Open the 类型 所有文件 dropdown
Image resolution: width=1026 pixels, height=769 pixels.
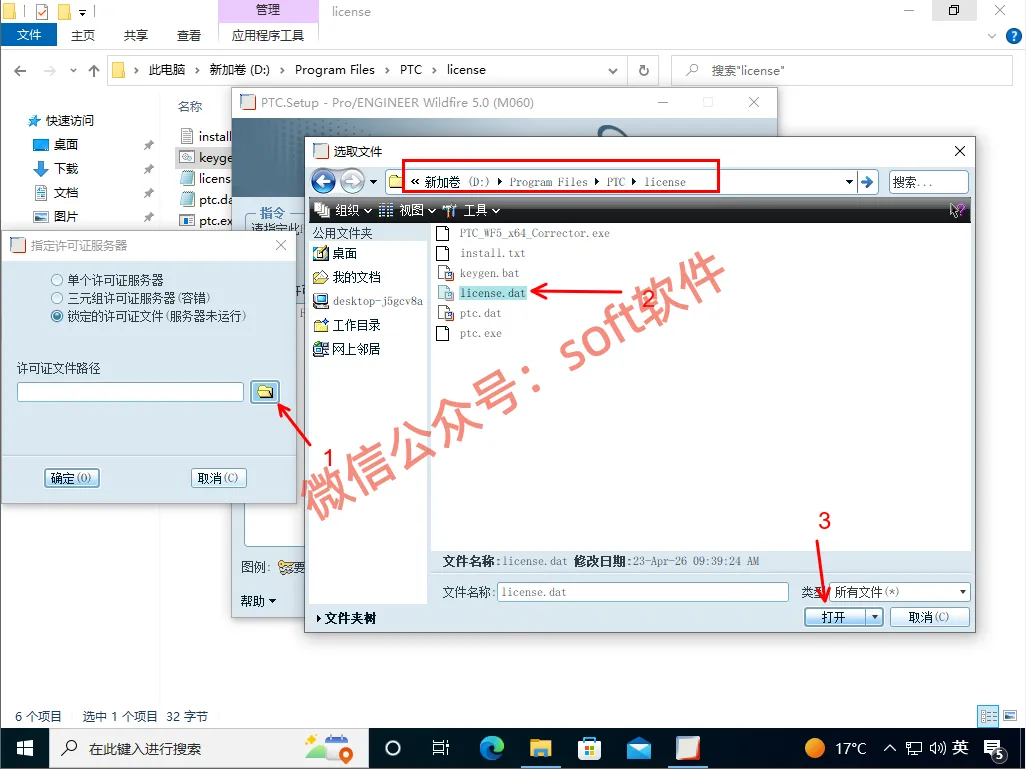click(899, 592)
